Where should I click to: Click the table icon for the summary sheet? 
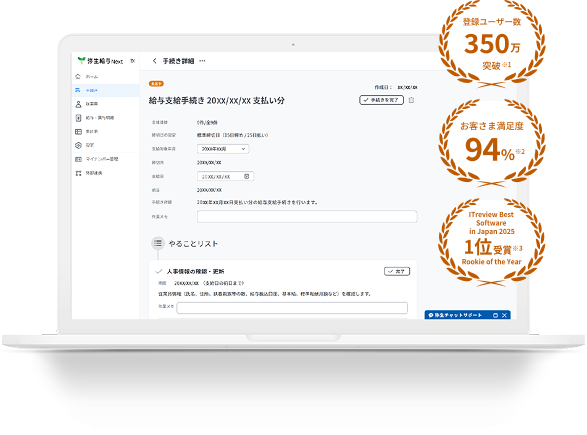(x=78, y=132)
